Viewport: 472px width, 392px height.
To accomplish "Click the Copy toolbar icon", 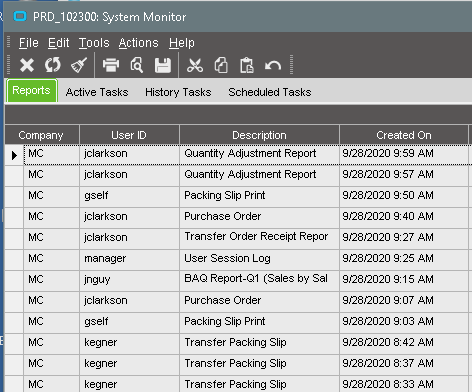I will pyautogui.click(x=221, y=65).
